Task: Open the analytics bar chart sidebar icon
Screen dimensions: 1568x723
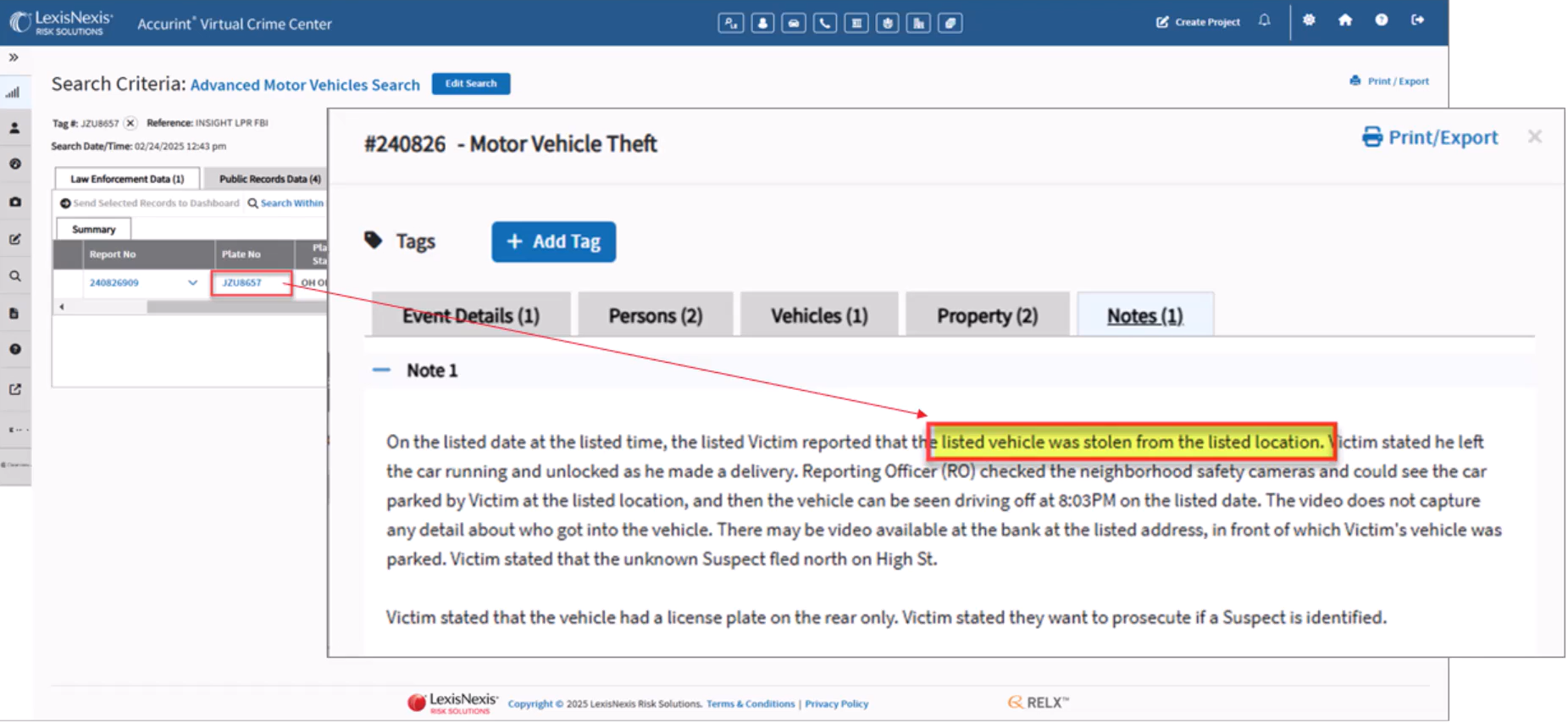Action: pos(14,92)
